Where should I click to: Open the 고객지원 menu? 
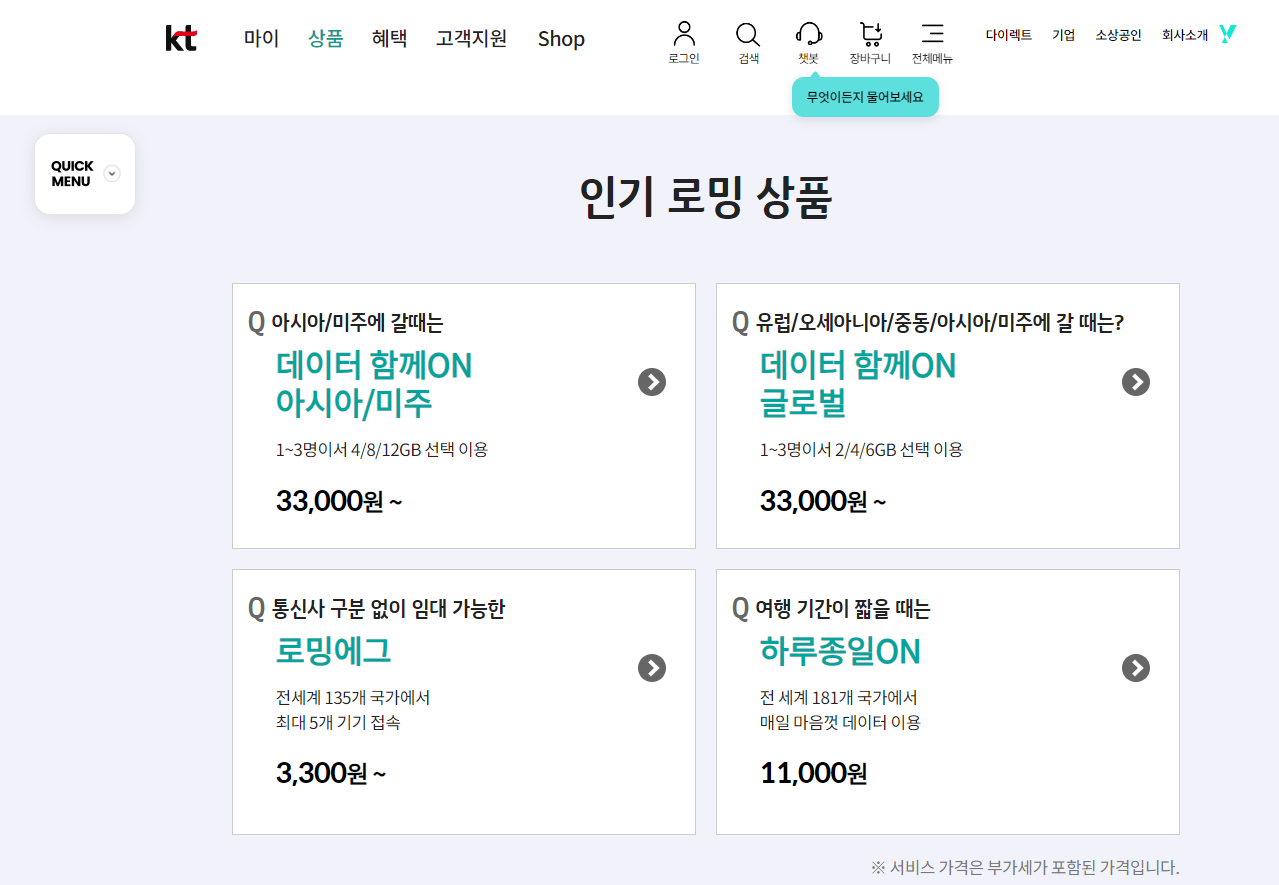point(471,38)
